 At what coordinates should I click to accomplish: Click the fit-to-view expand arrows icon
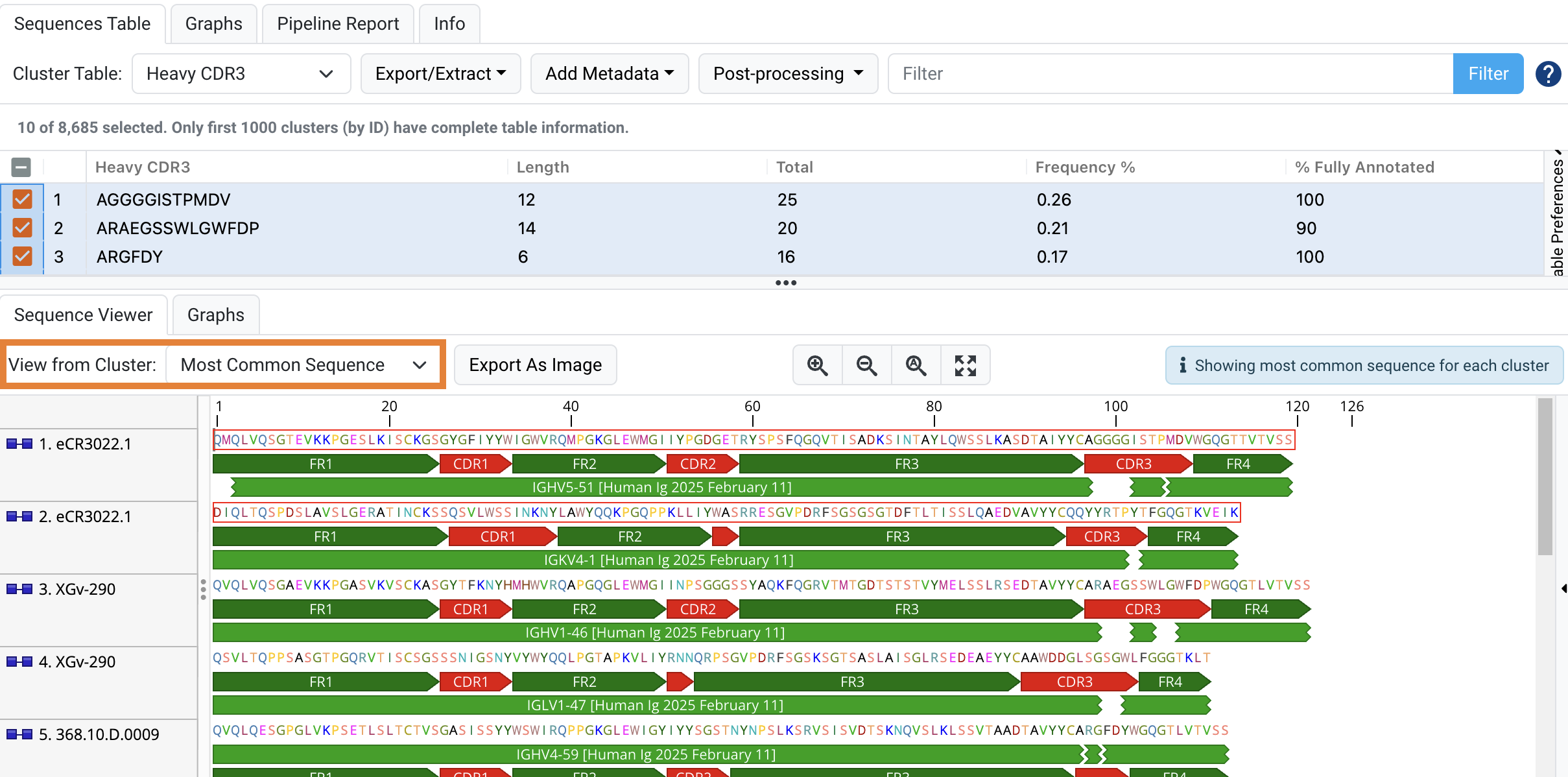tap(965, 365)
